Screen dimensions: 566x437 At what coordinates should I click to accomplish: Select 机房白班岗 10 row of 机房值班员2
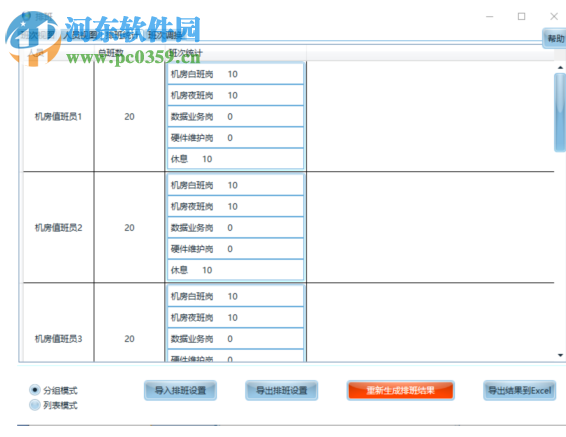pyautogui.click(x=235, y=185)
